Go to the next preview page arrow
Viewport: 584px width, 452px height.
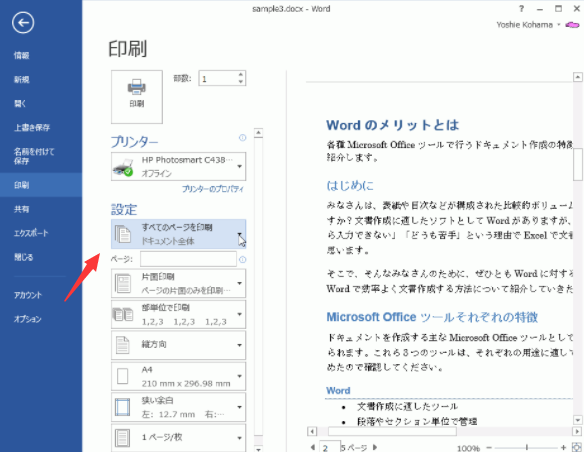pos(375,447)
